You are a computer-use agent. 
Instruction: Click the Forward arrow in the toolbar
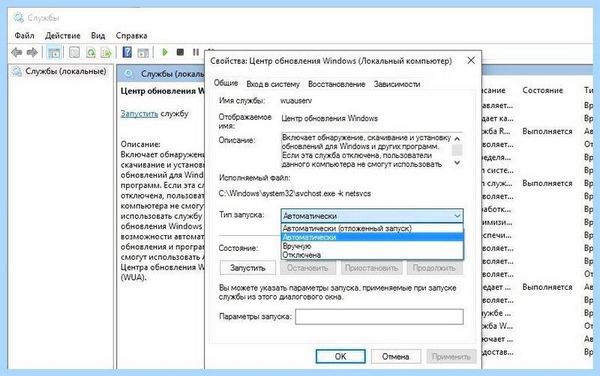coord(32,52)
